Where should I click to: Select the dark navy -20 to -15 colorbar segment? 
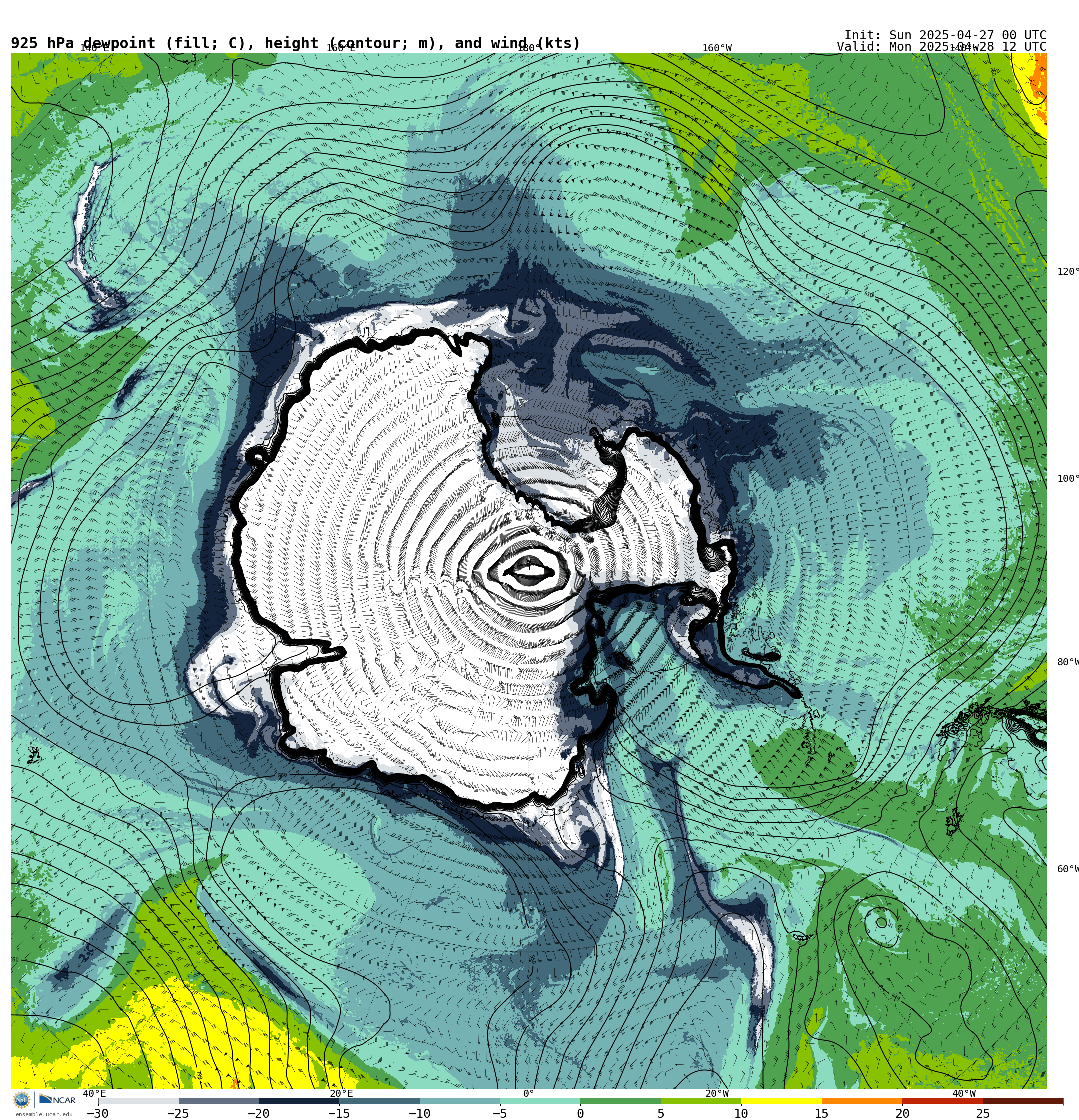click(299, 1101)
